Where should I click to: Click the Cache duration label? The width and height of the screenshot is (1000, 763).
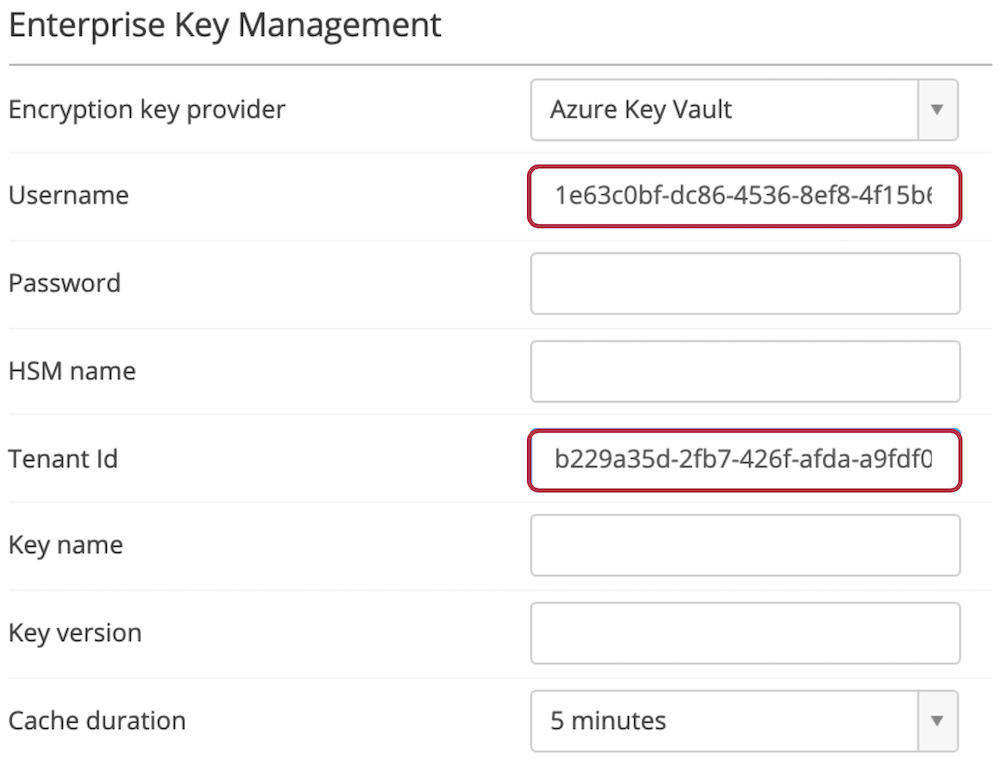coord(97,721)
